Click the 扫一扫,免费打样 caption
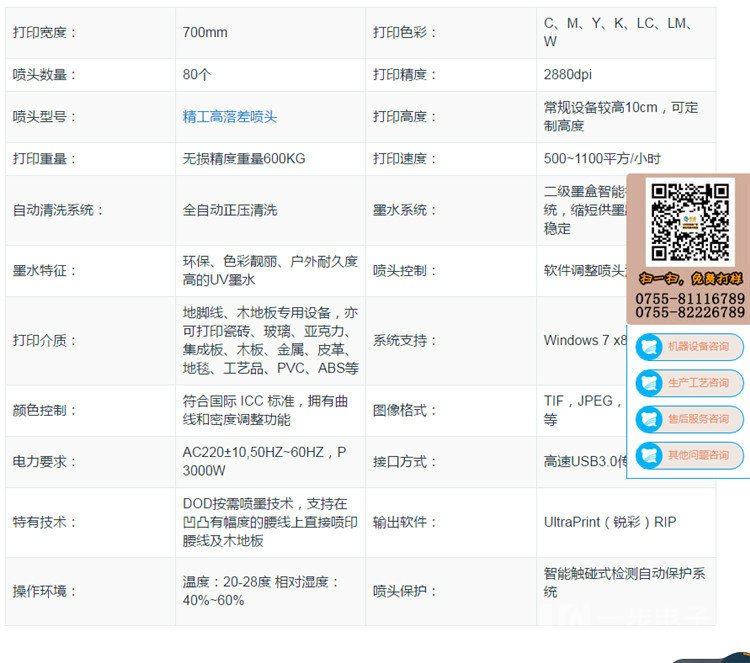 [689, 278]
